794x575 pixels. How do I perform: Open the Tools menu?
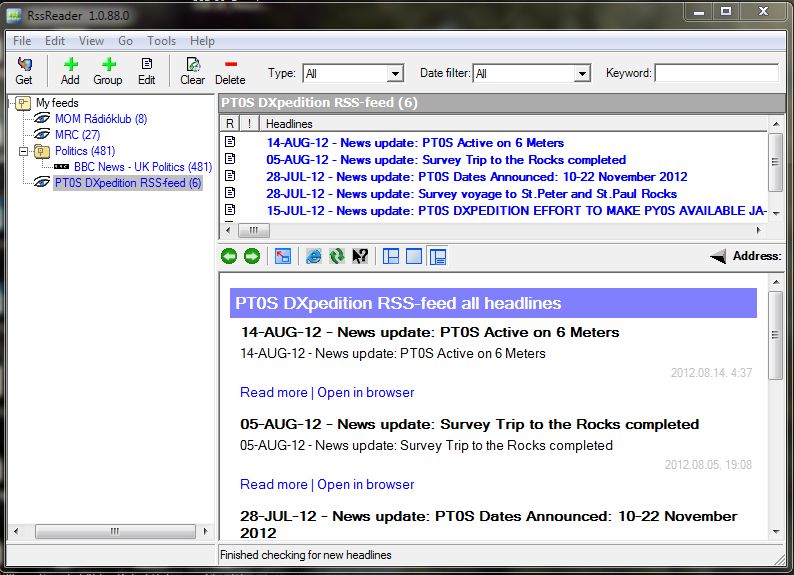[162, 41]
